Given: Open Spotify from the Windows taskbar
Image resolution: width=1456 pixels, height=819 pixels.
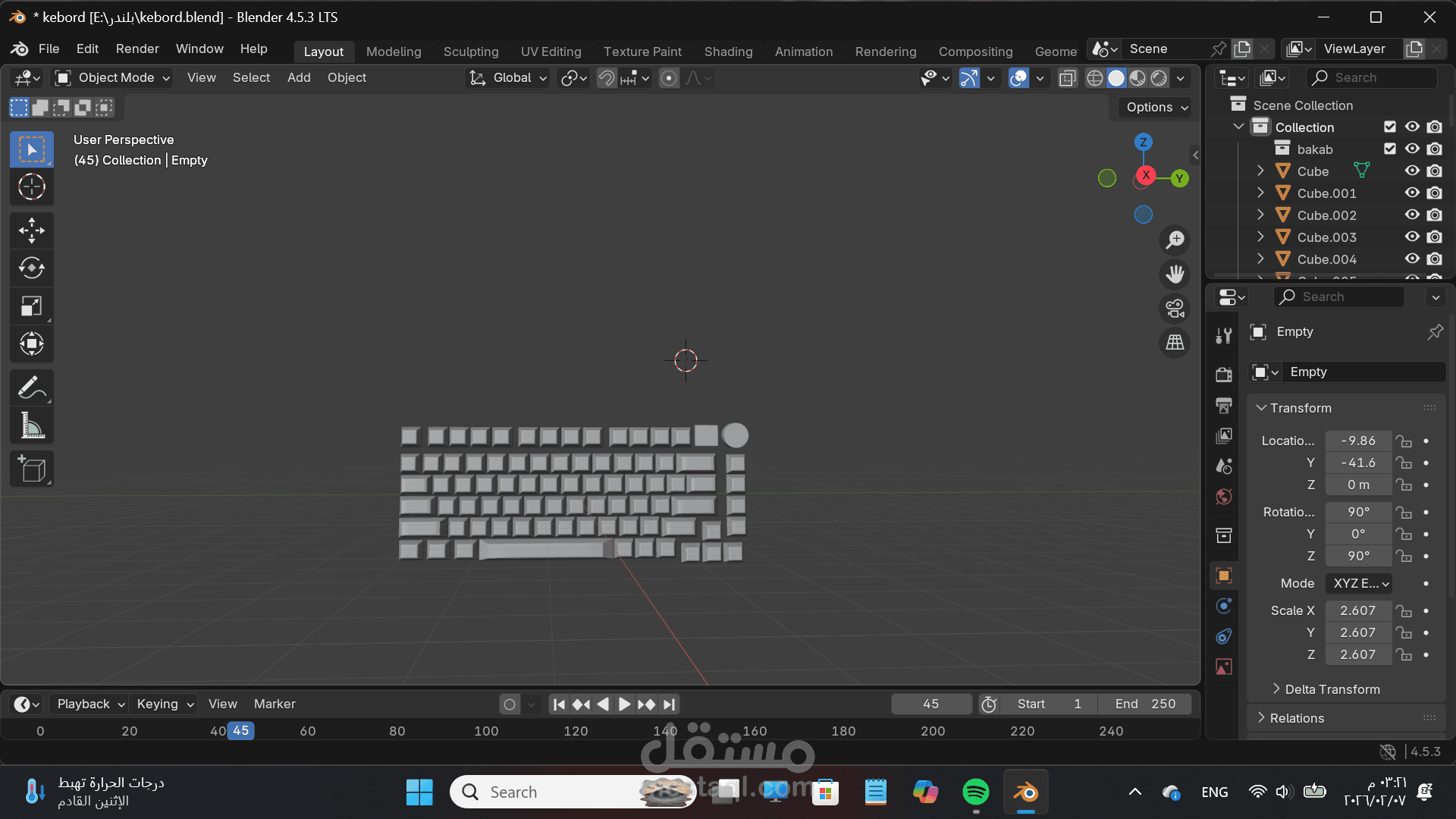Looking at the screenshot, I should pyautogui.click(x=975, y=792).
